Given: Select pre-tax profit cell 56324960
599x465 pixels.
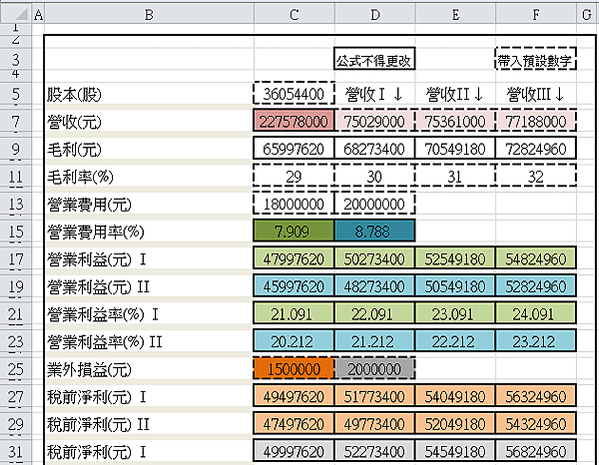Looking at the screenshot, I should coord(536,396).
